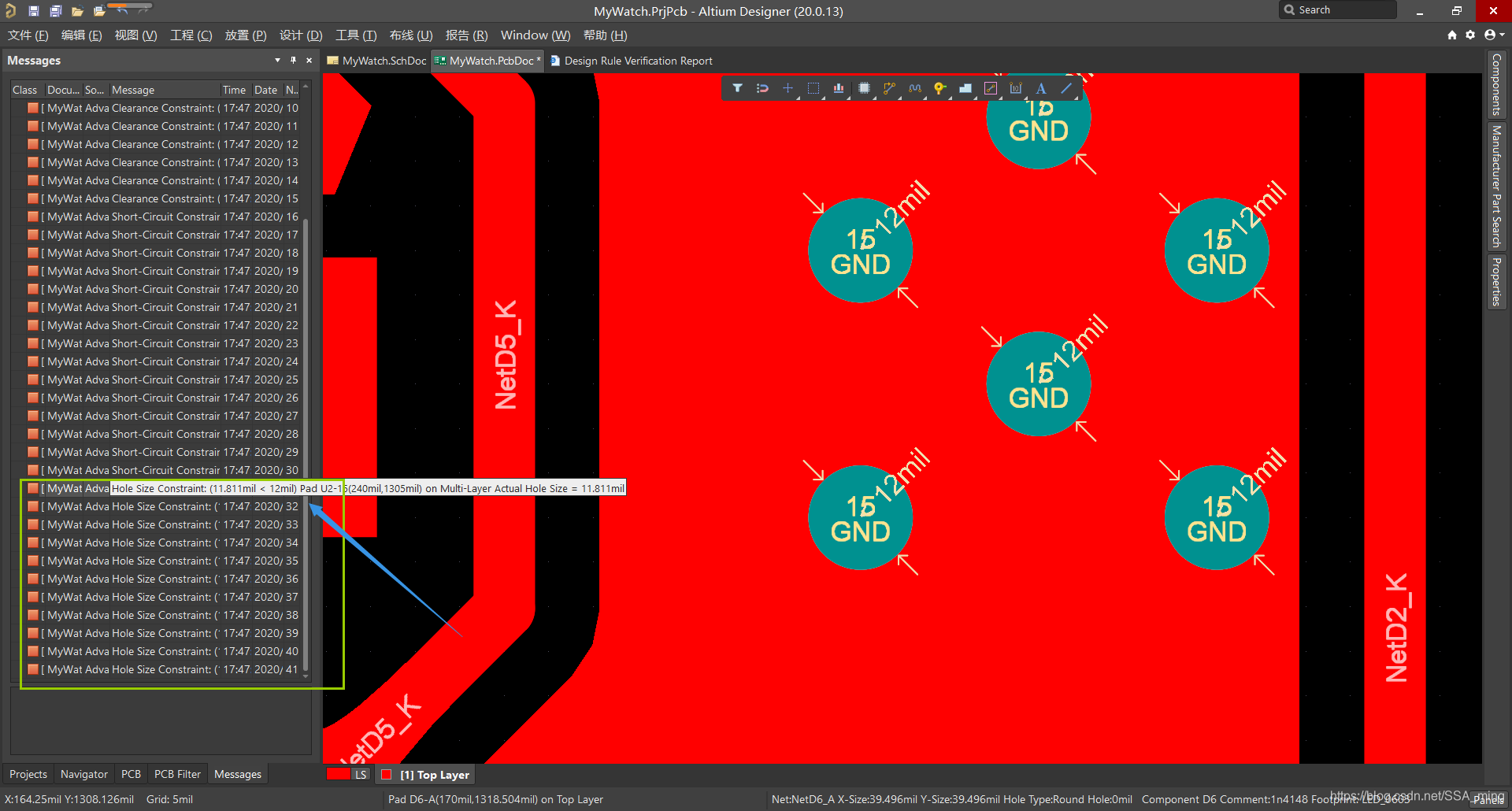
Task: Select the Align objects tool
Action: tap(839, 88)
